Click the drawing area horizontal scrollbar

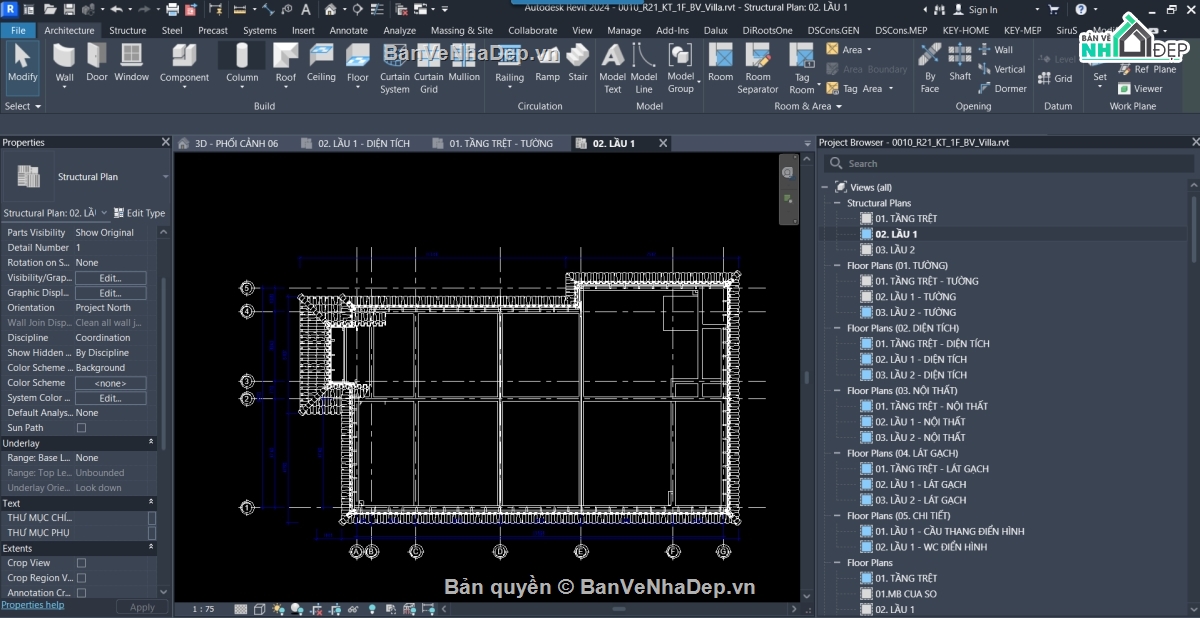click(x=618, y=609)
